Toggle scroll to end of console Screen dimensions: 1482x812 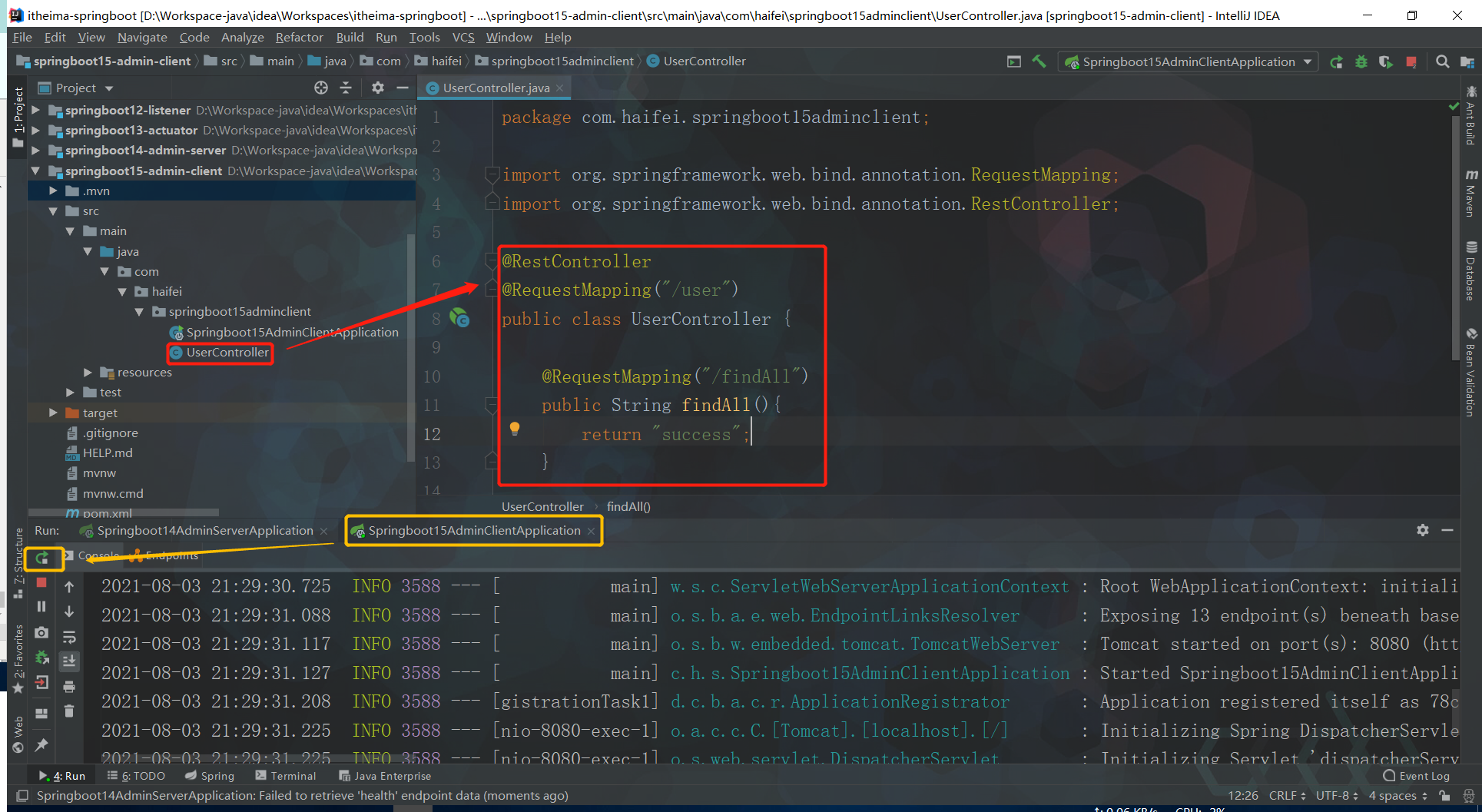coord(69,661)
